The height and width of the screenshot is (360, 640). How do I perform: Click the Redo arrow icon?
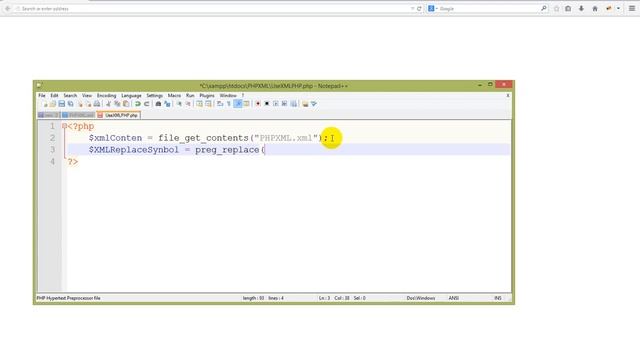tap(147, 104)
